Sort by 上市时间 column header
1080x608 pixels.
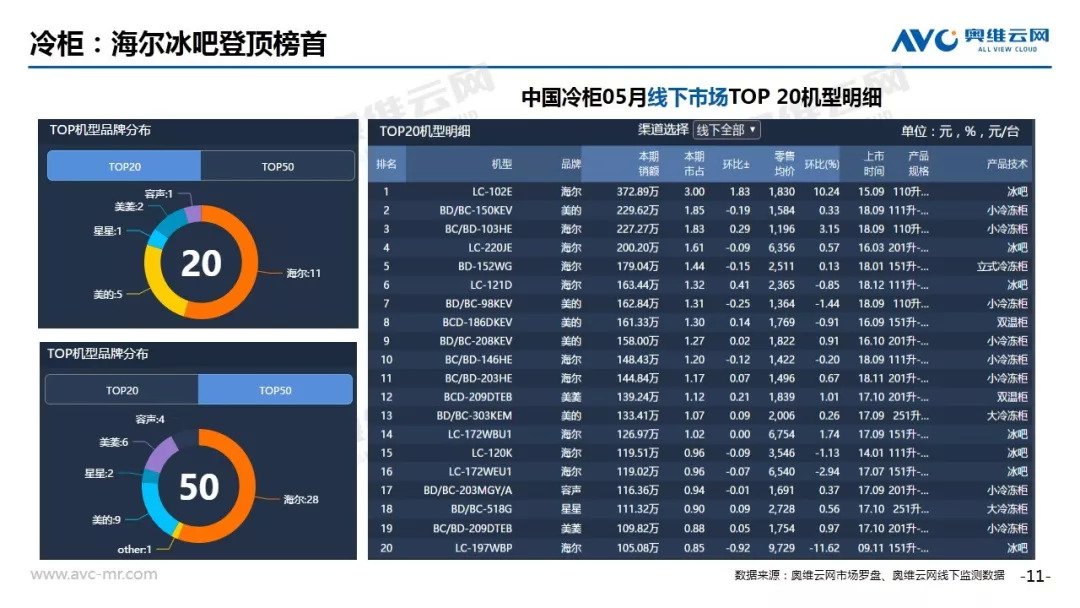pos(874,164)
